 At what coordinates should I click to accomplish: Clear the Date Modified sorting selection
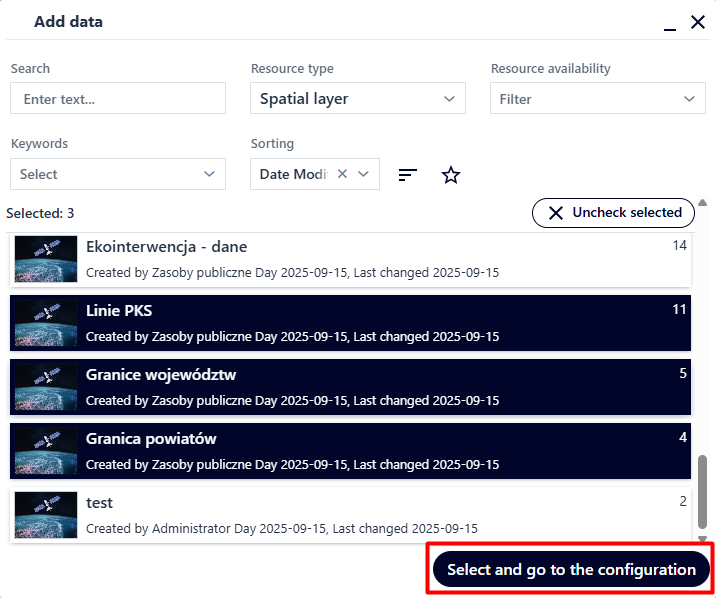[342, 174]
